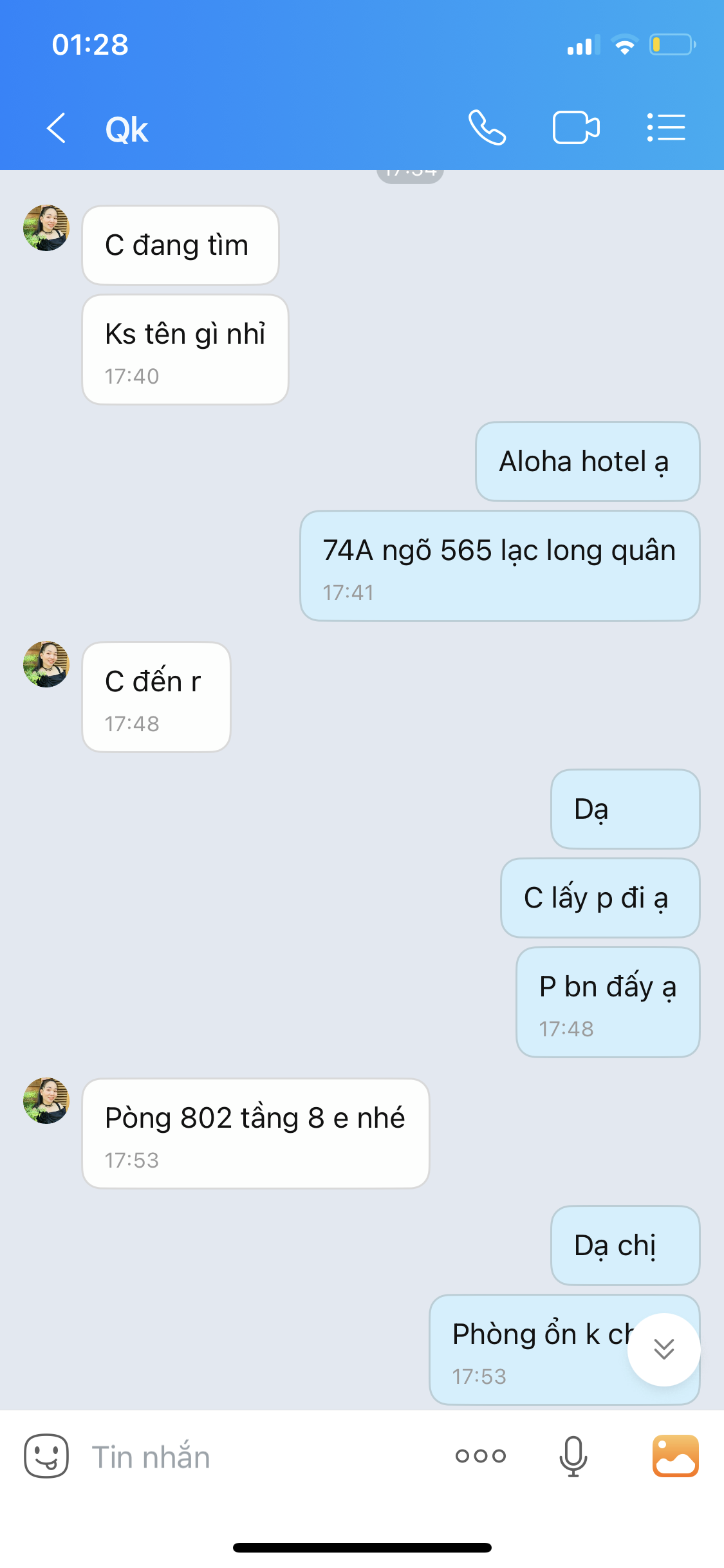Tap the back arrow beside Qk
The height and width of the screenshot is (1568, 724).
click(57, 128)
